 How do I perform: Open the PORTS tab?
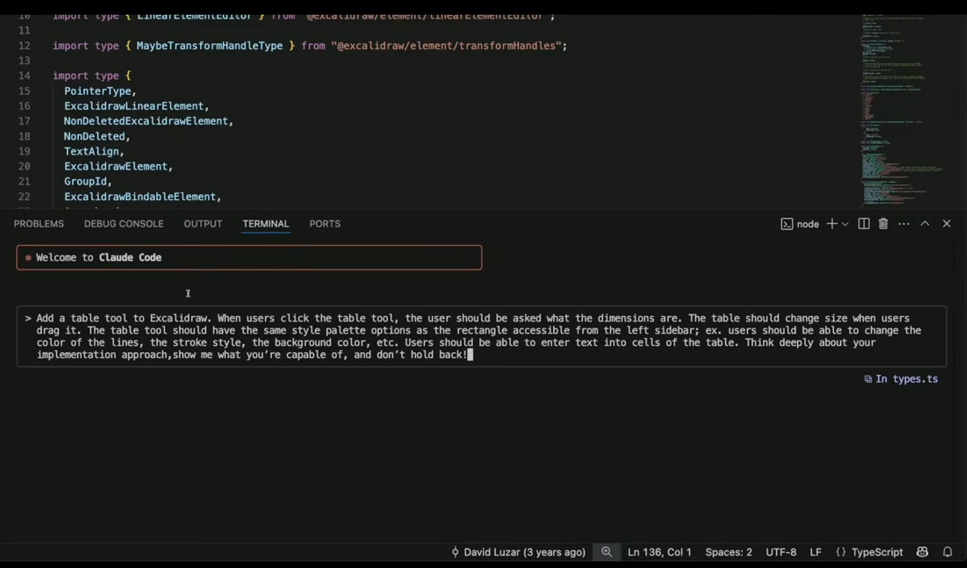click(x=324, y=224)
